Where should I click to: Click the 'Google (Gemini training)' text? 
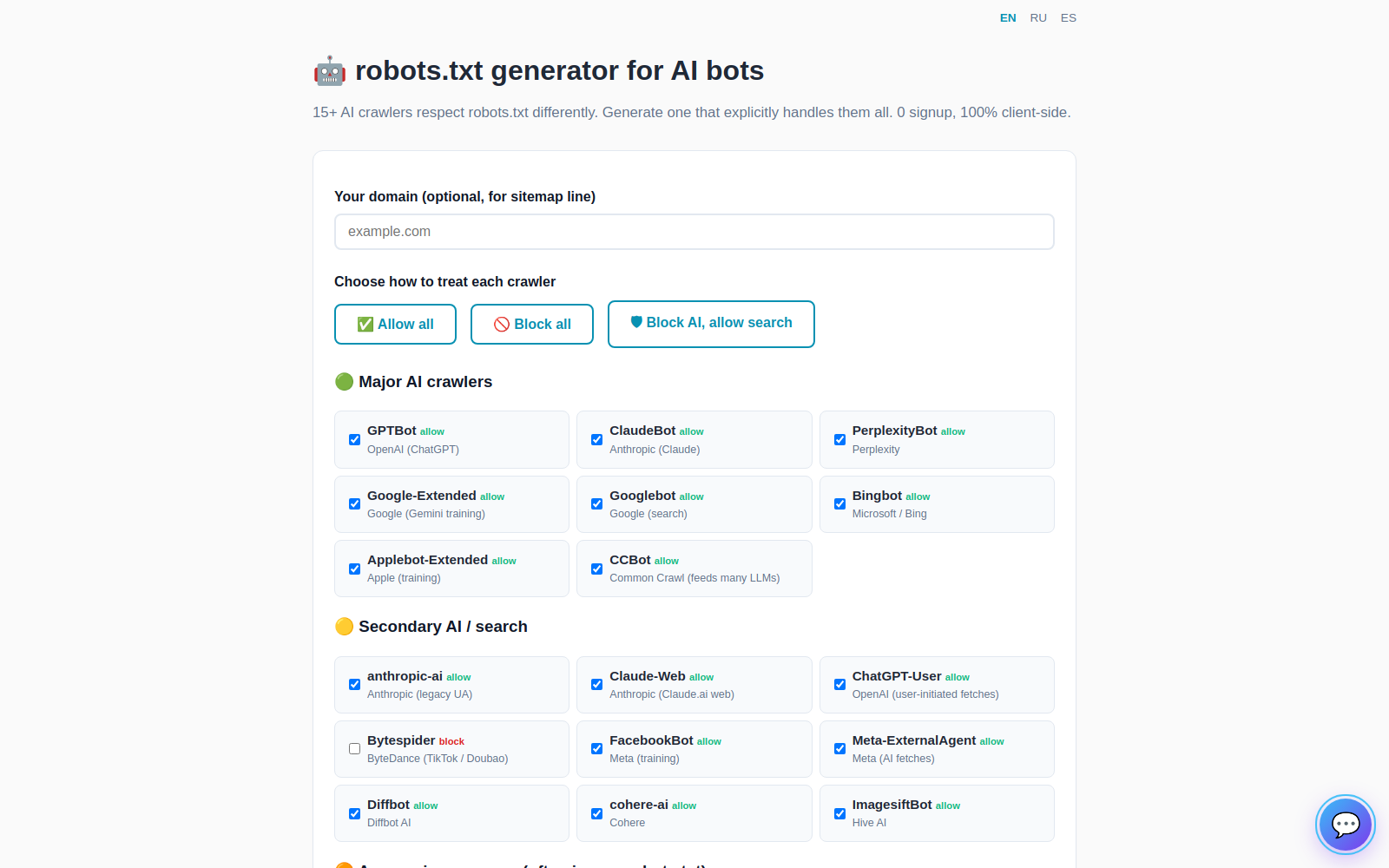(x=426, y=514)
